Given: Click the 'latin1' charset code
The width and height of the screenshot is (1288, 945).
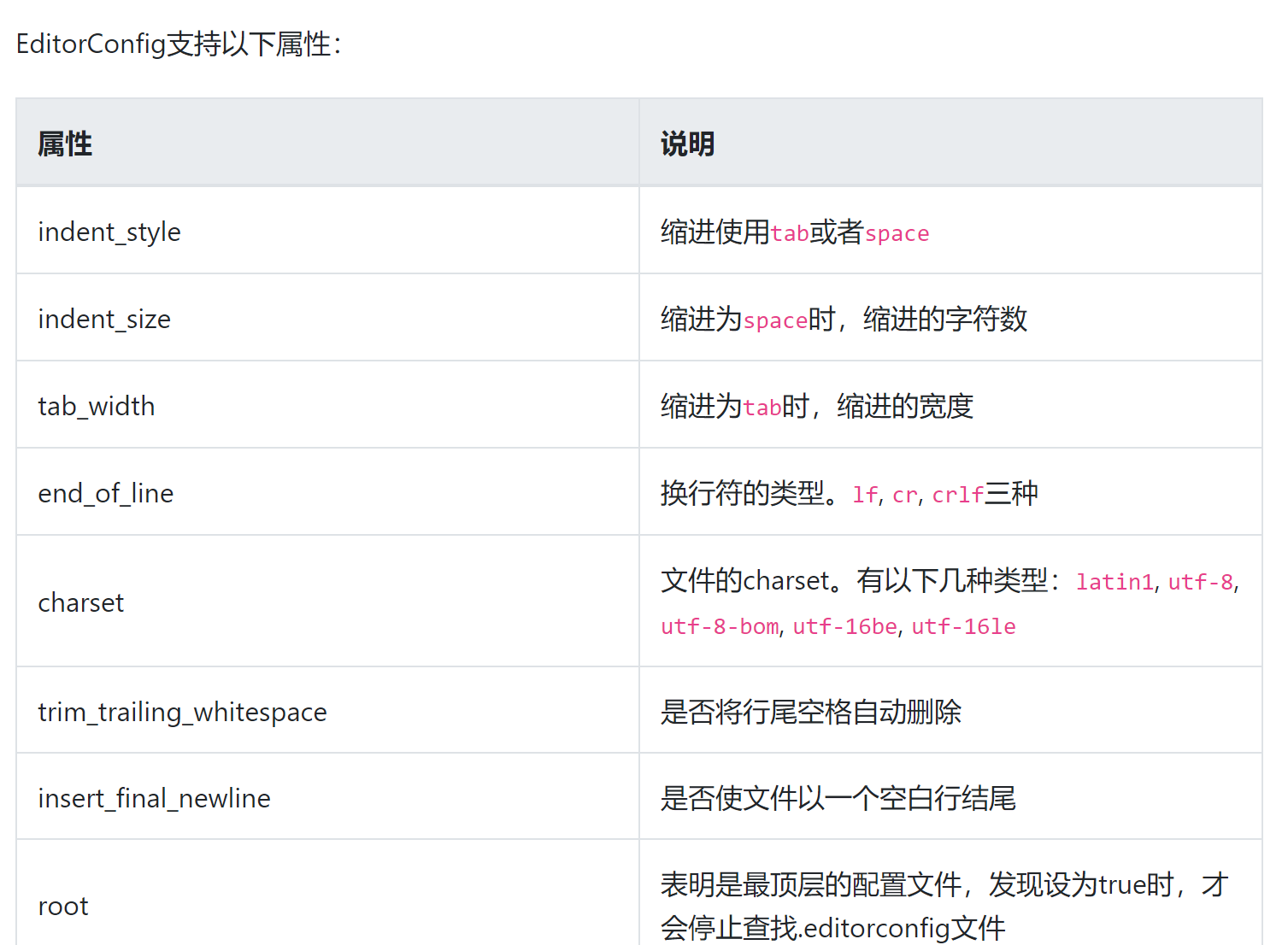Looking at the screenshot, I should pyautogui.click(x=1115, y=583).
